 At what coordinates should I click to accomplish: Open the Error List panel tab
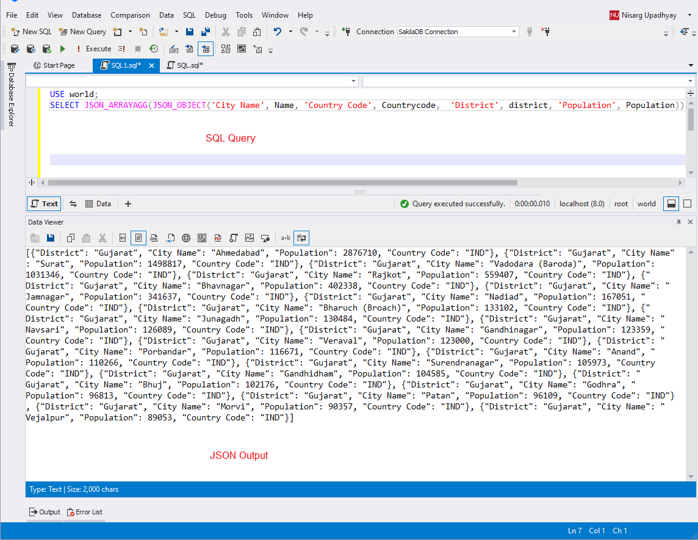[85, 512]
